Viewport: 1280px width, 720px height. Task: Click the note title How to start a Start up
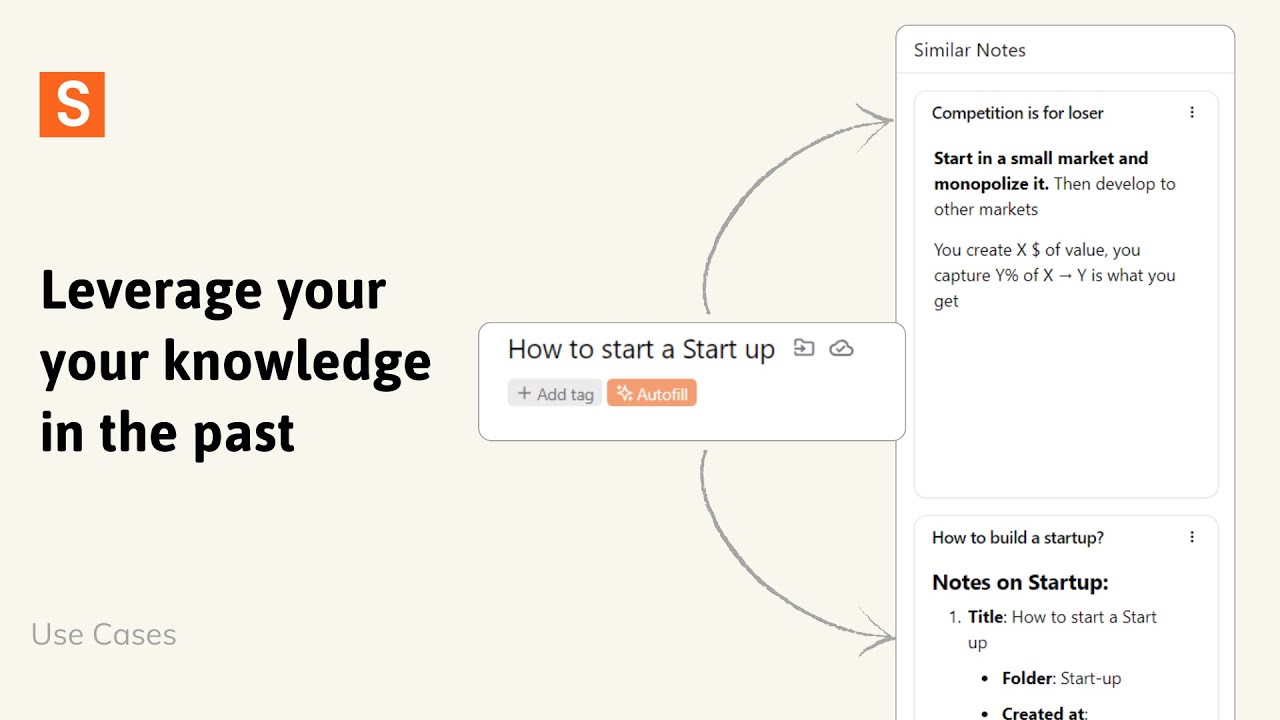(x=641, y=349)
